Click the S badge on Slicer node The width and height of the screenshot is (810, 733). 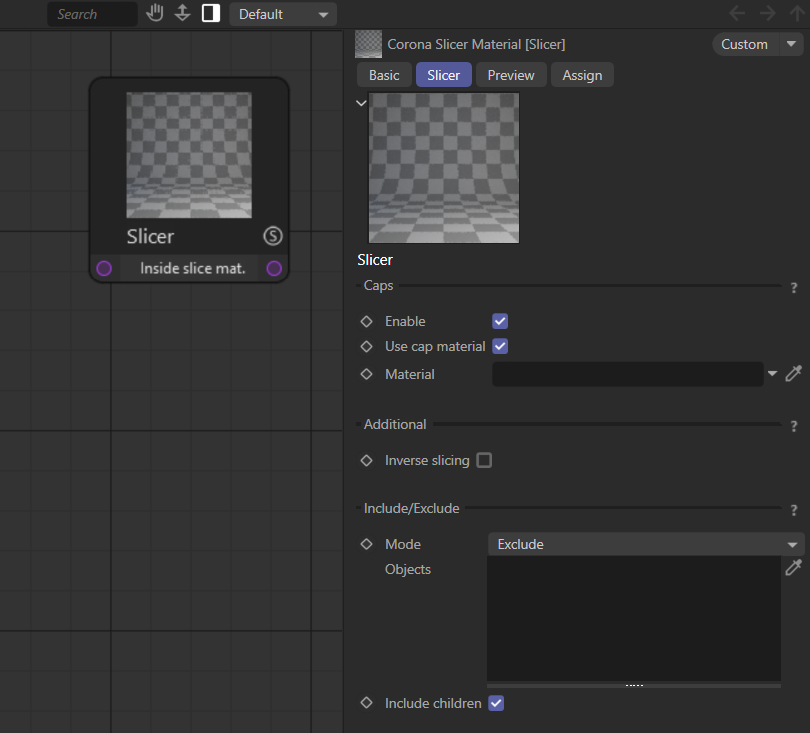click(273, 236)
